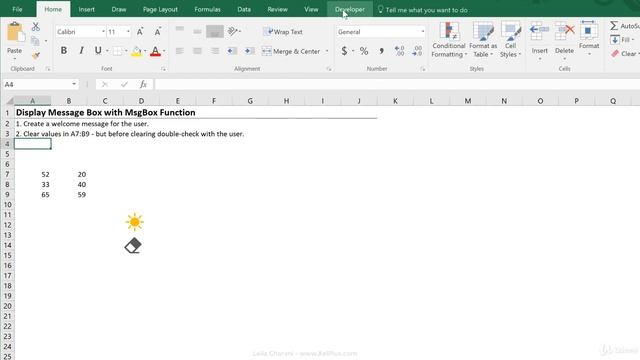Screen dimensions: 640x360
Task: Open the Calibri font name dropdown
Action: tap(103, 32)
